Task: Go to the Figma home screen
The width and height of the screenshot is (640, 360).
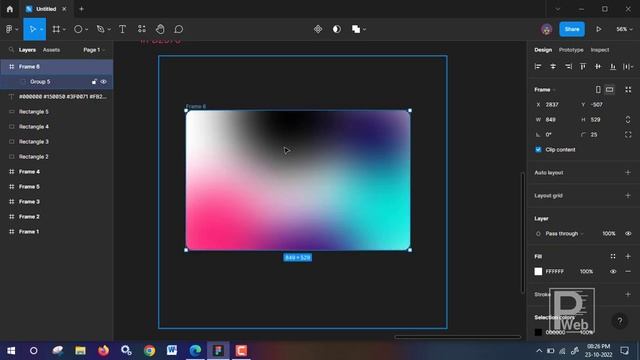Action: coord(10,9)
